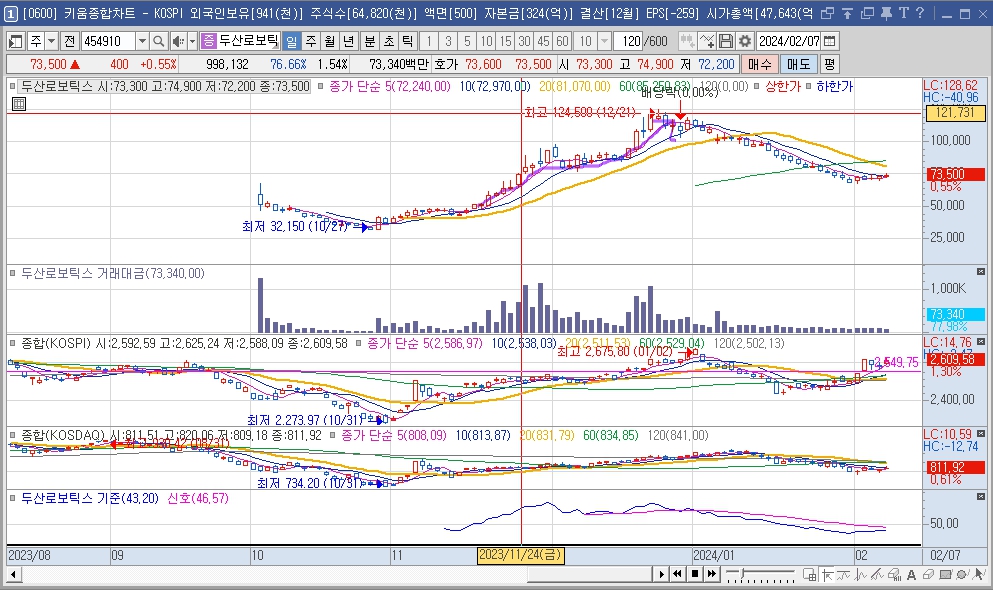Click the popup window icon in the title bar
The image size is (993, 590).
pos(827,13)
